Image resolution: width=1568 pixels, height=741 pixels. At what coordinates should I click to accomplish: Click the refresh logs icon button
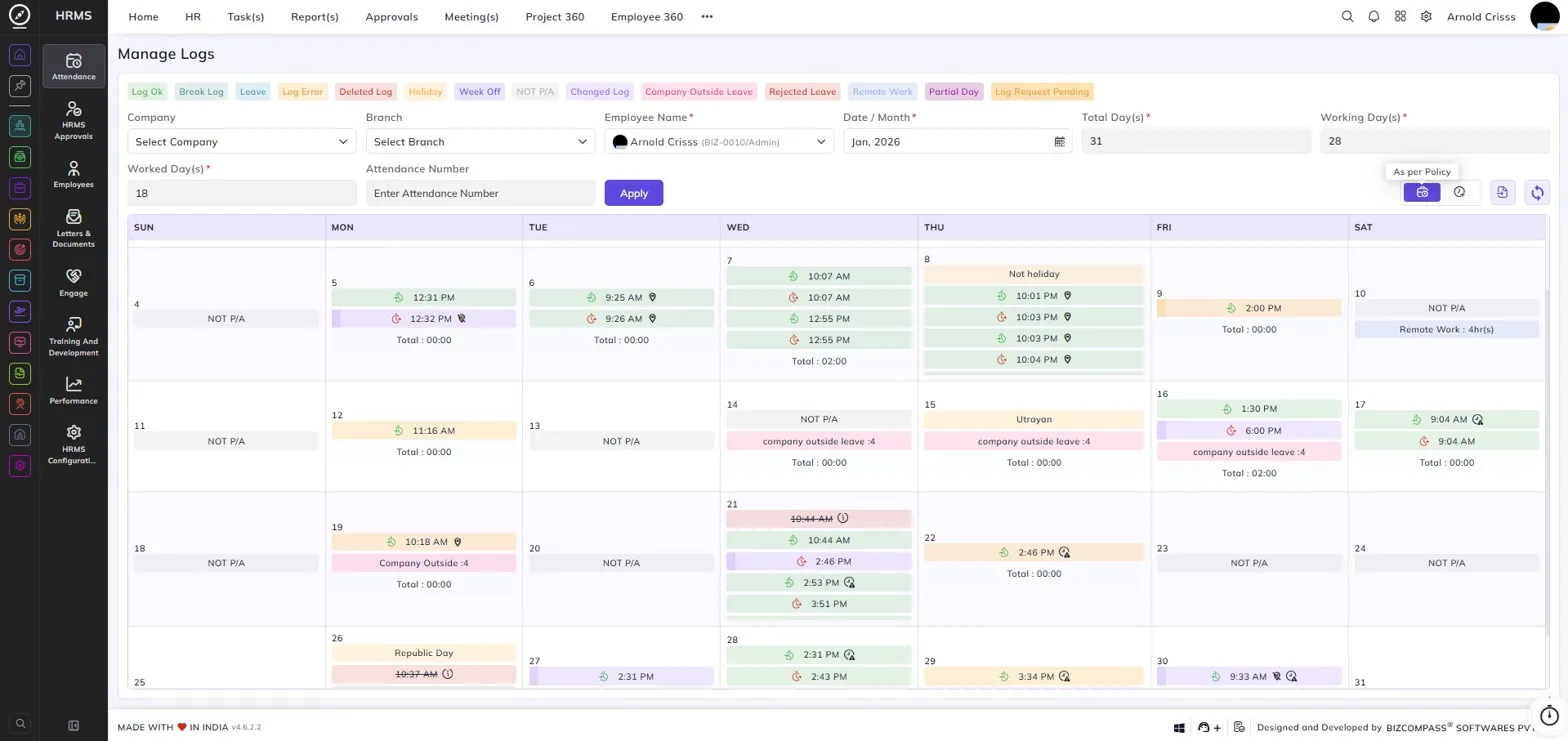[1537, 193]
